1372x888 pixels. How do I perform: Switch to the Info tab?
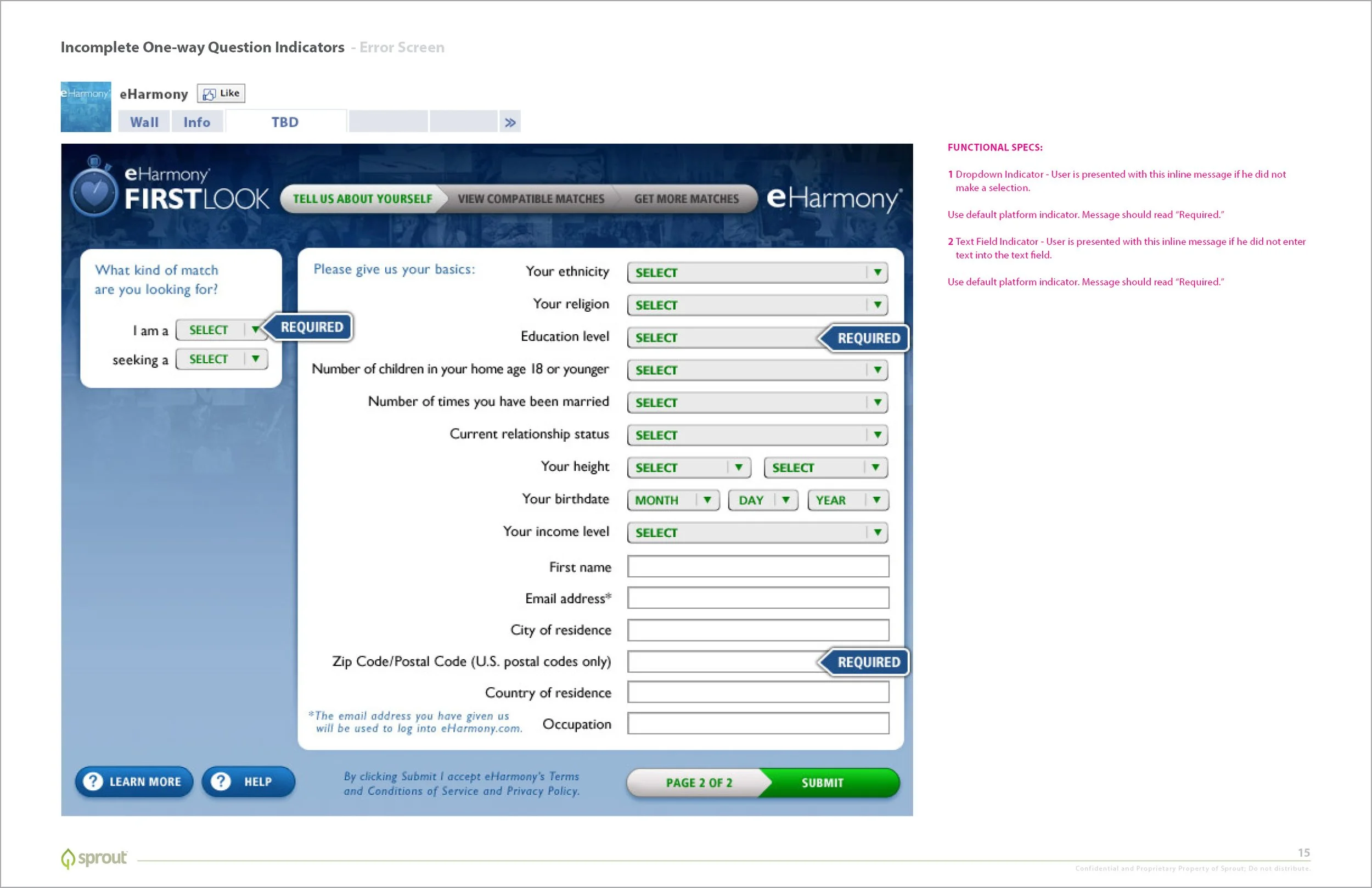click(x=196, y=122)
